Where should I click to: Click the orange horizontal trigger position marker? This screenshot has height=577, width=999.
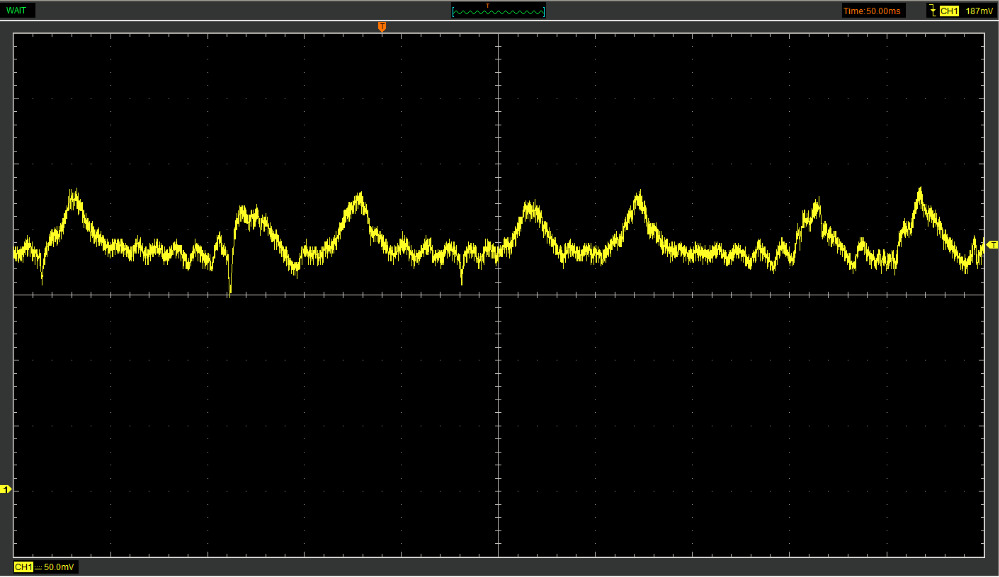pyautogui.click(x=381, y=27)
